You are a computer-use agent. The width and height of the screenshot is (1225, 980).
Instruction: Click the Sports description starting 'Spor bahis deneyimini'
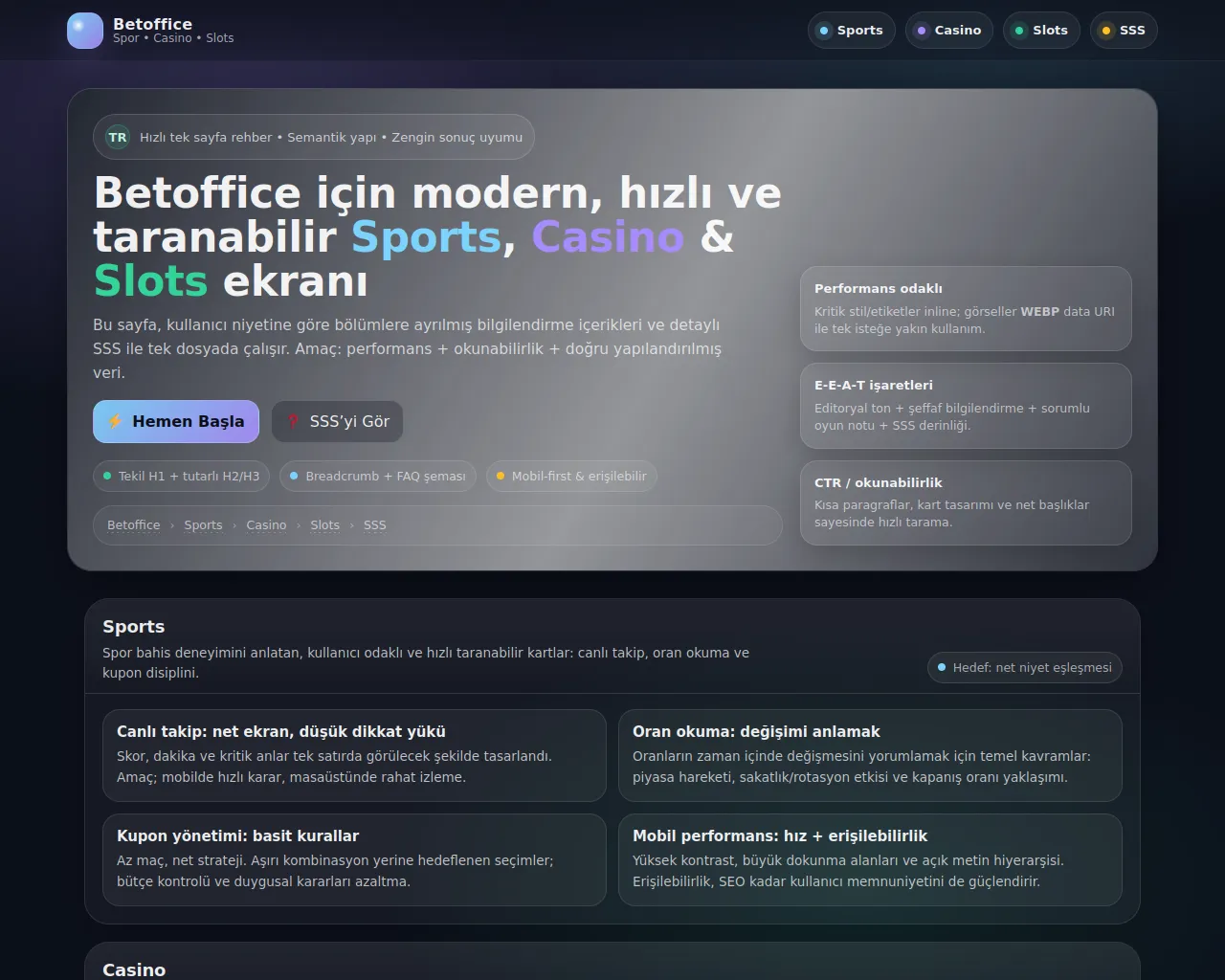pos(426,662)
